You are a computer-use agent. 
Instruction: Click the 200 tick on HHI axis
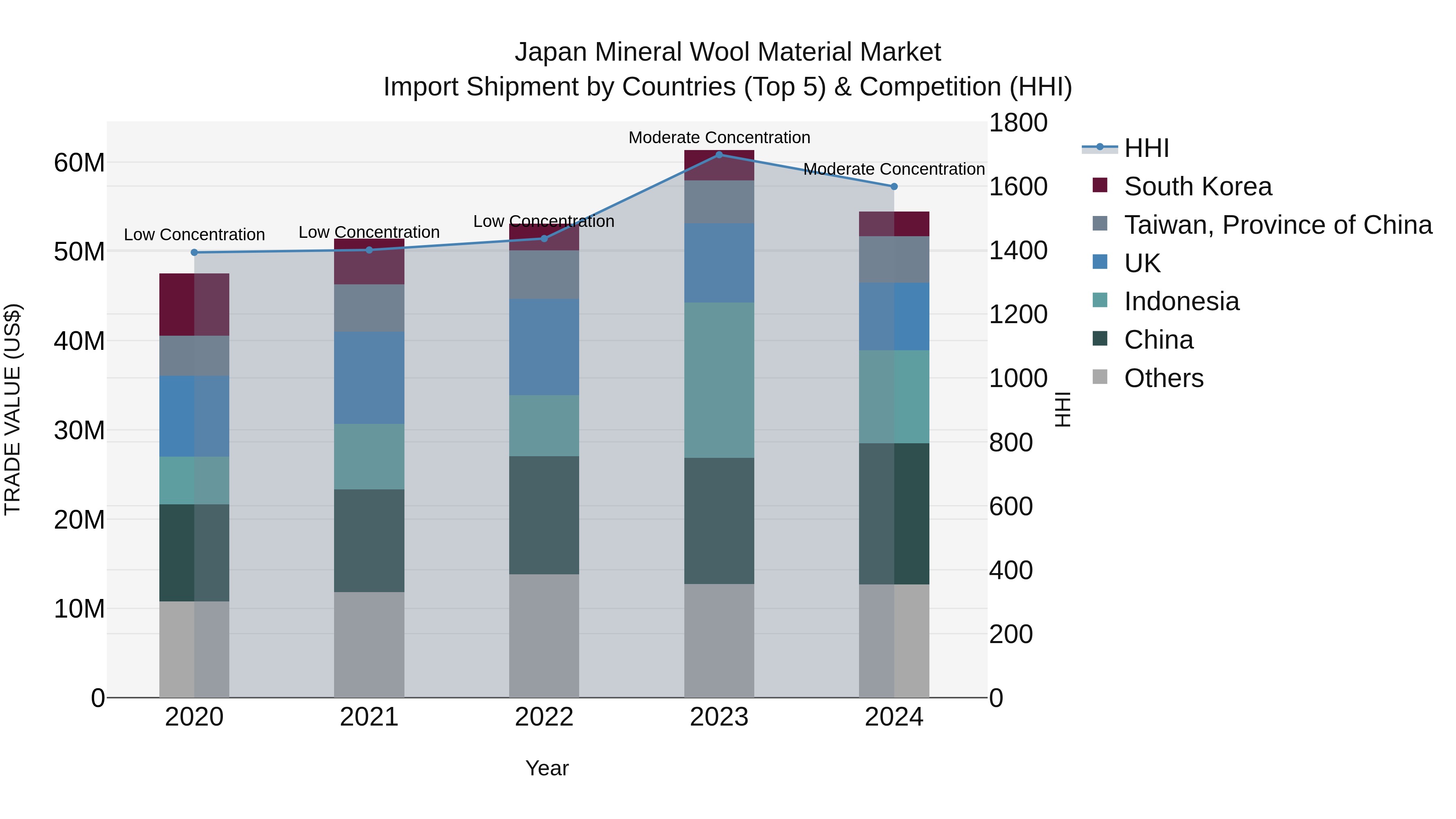1011,634
